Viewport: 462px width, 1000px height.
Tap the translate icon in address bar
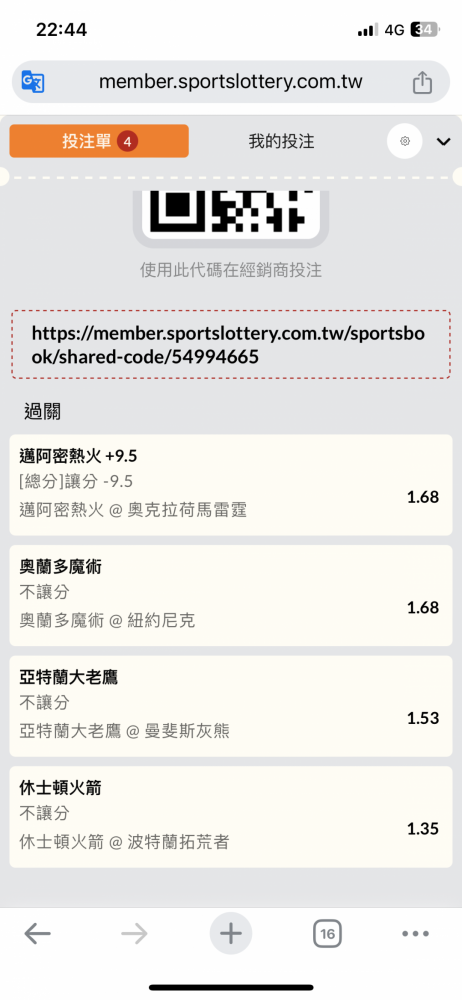33,82
